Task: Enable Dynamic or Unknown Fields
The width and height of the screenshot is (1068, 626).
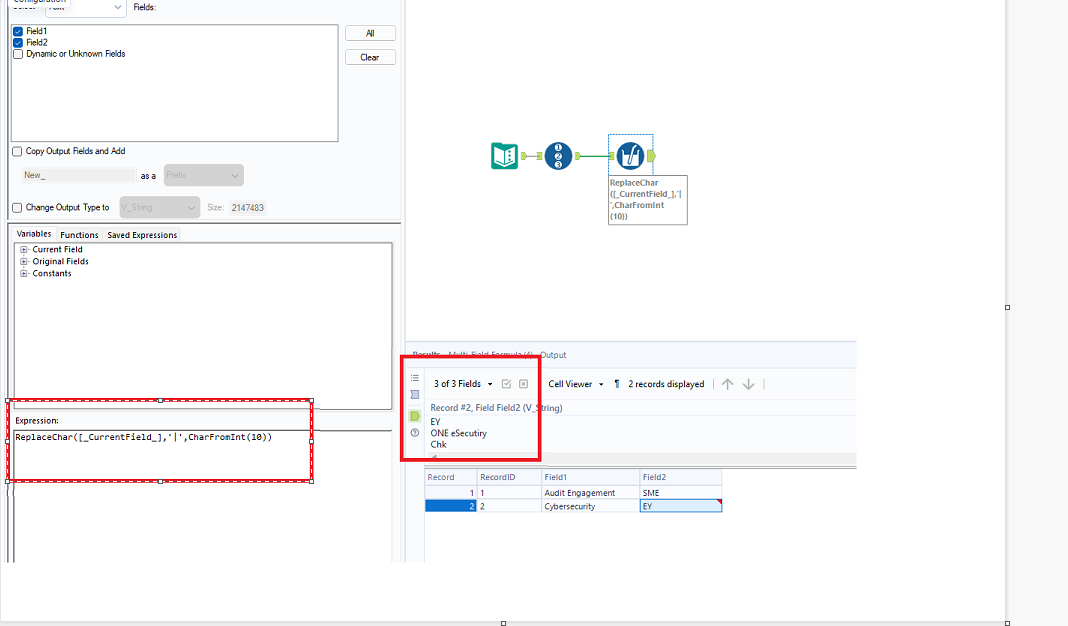Action: [17, 53]
